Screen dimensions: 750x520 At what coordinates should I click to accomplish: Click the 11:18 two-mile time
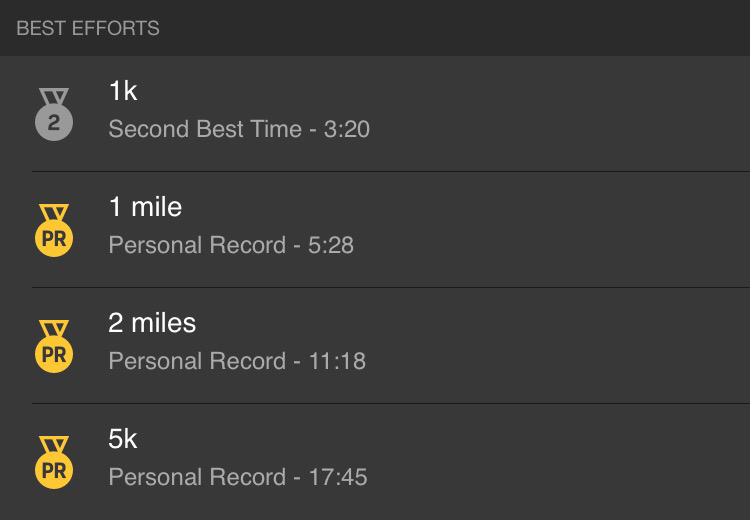(337, 361)
